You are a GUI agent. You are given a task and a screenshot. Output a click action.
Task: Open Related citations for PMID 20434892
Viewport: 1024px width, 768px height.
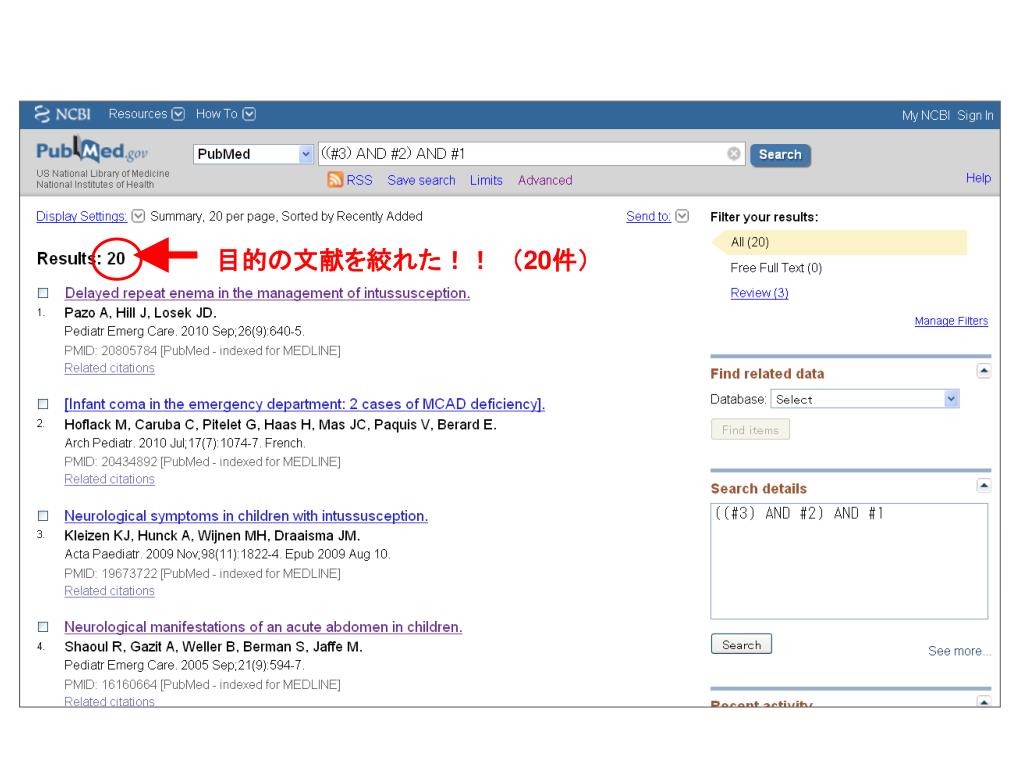click(110, 479)
